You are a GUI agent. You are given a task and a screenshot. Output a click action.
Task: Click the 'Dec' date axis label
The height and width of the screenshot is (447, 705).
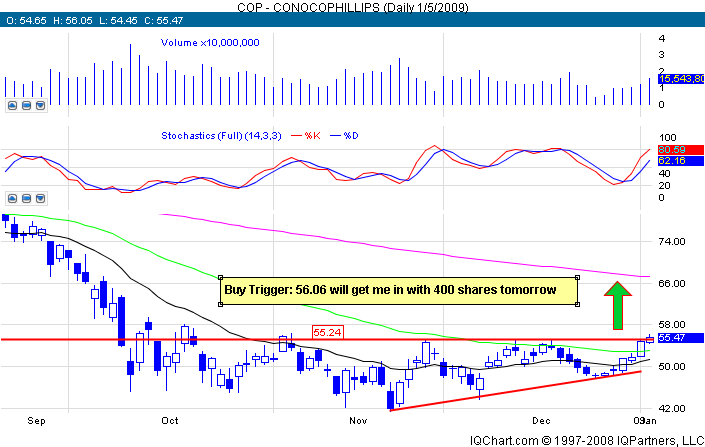541,421
